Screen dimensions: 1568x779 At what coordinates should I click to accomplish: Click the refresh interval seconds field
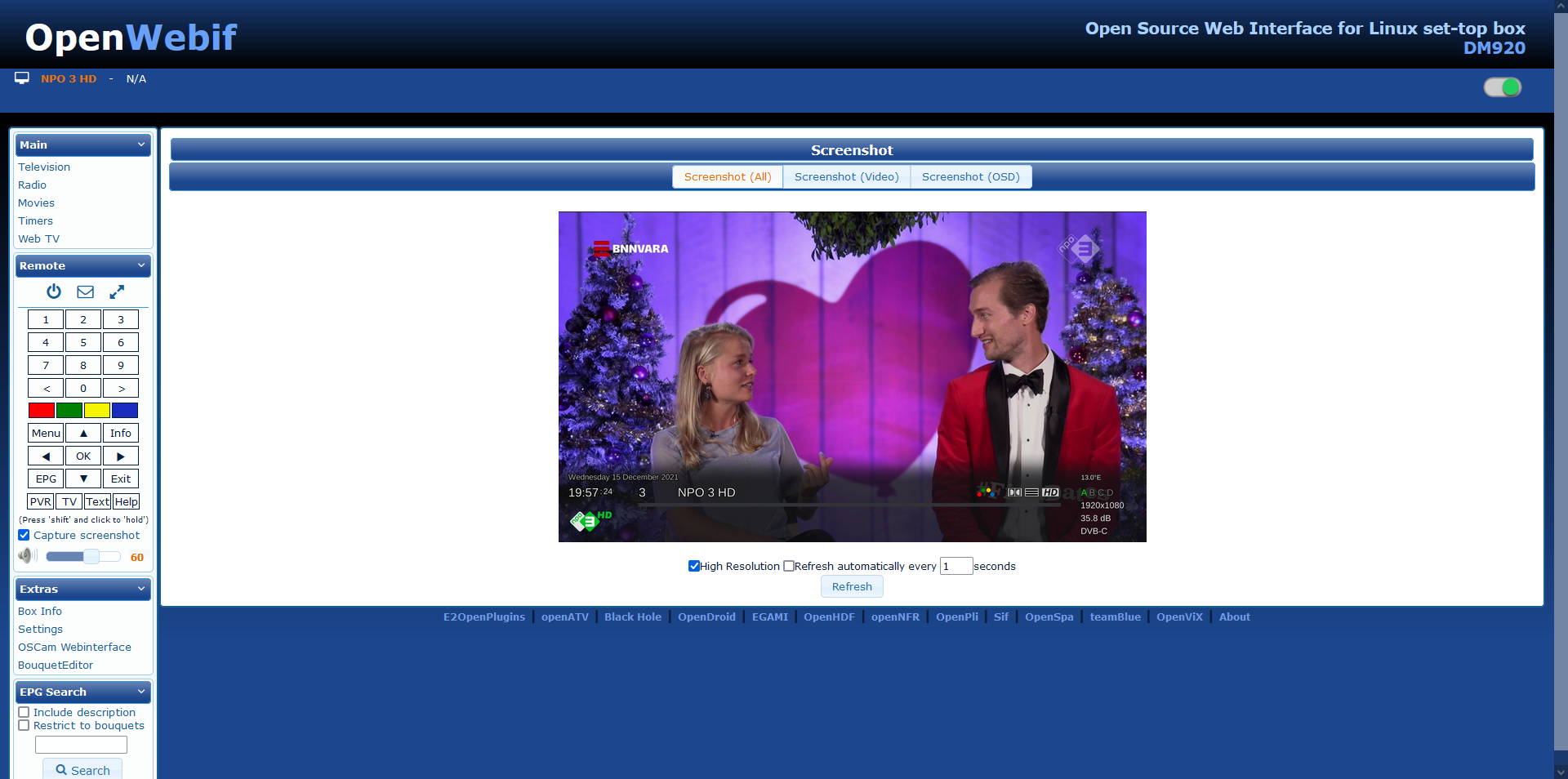point(955,566)
